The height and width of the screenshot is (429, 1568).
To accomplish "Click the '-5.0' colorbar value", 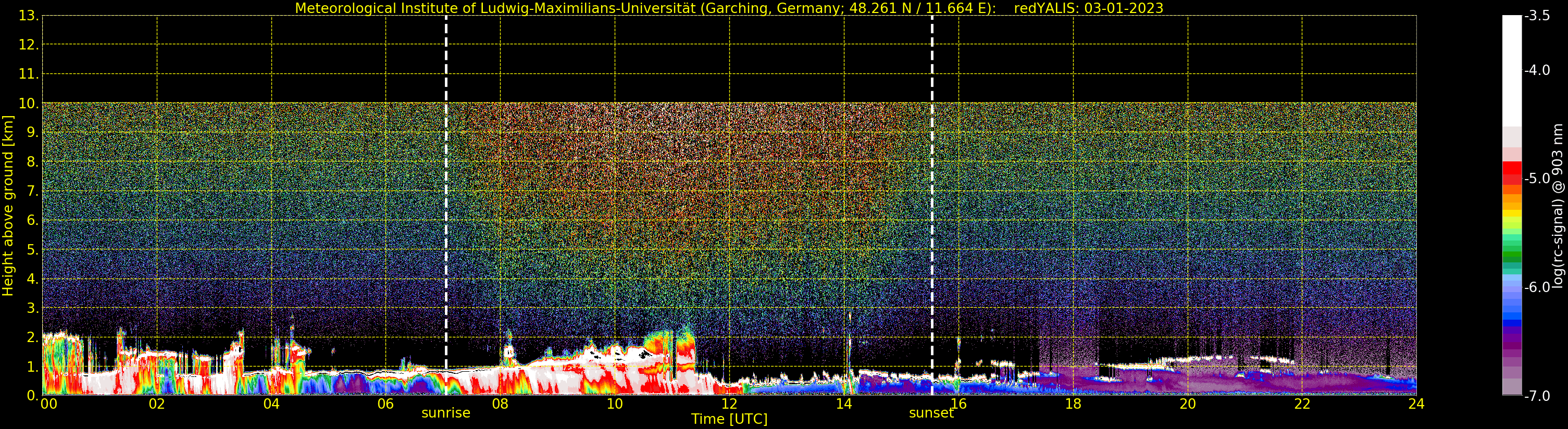I will (1537, 178).
